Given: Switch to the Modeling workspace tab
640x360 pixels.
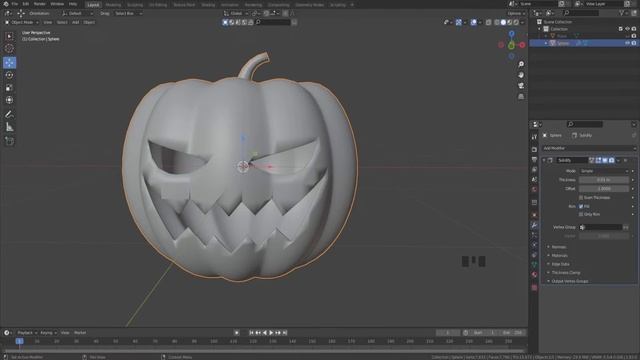Looking at the screenshot, I should coord(113,5).
